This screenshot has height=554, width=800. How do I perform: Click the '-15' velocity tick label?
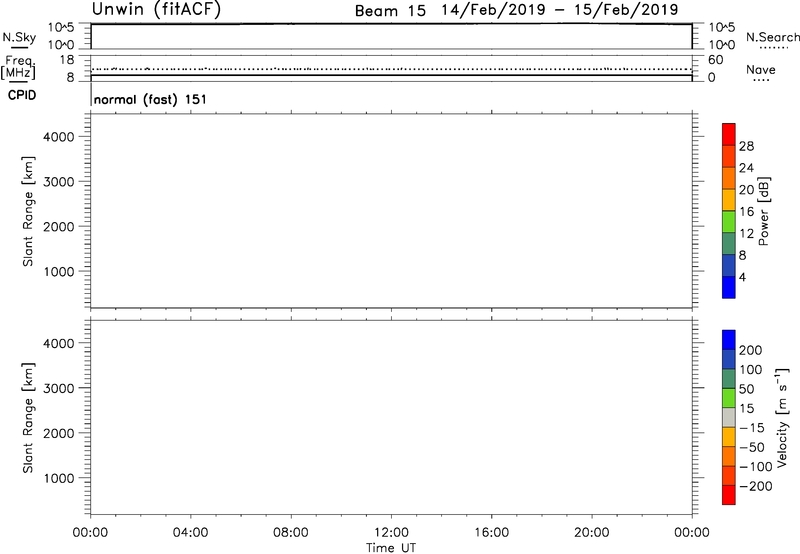click(752, 428)
